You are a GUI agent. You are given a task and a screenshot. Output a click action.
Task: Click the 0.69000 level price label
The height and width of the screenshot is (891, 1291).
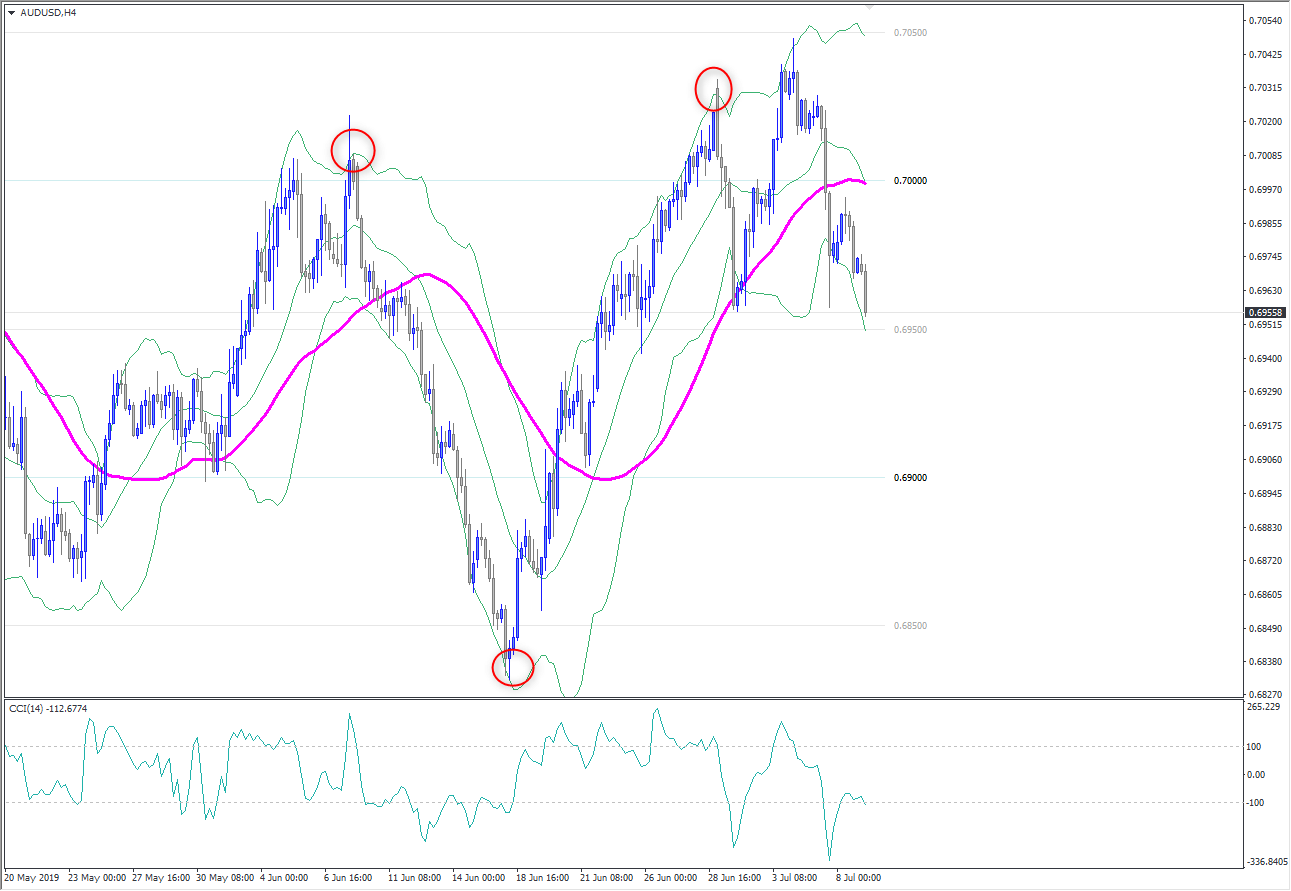[910, 478]
